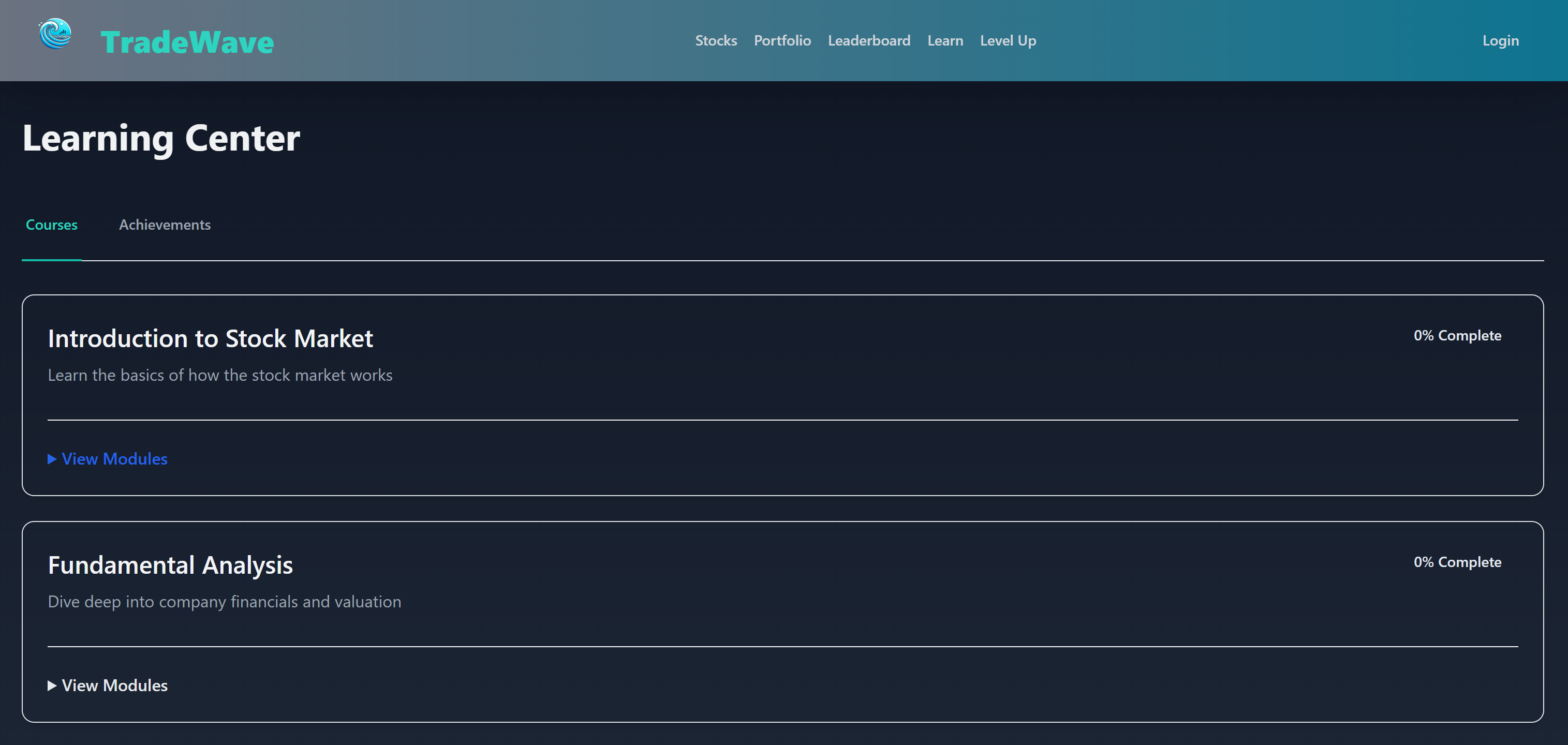Open the Level Up page
This screenshot has height=745, width=1568.
pos(1008,41)
